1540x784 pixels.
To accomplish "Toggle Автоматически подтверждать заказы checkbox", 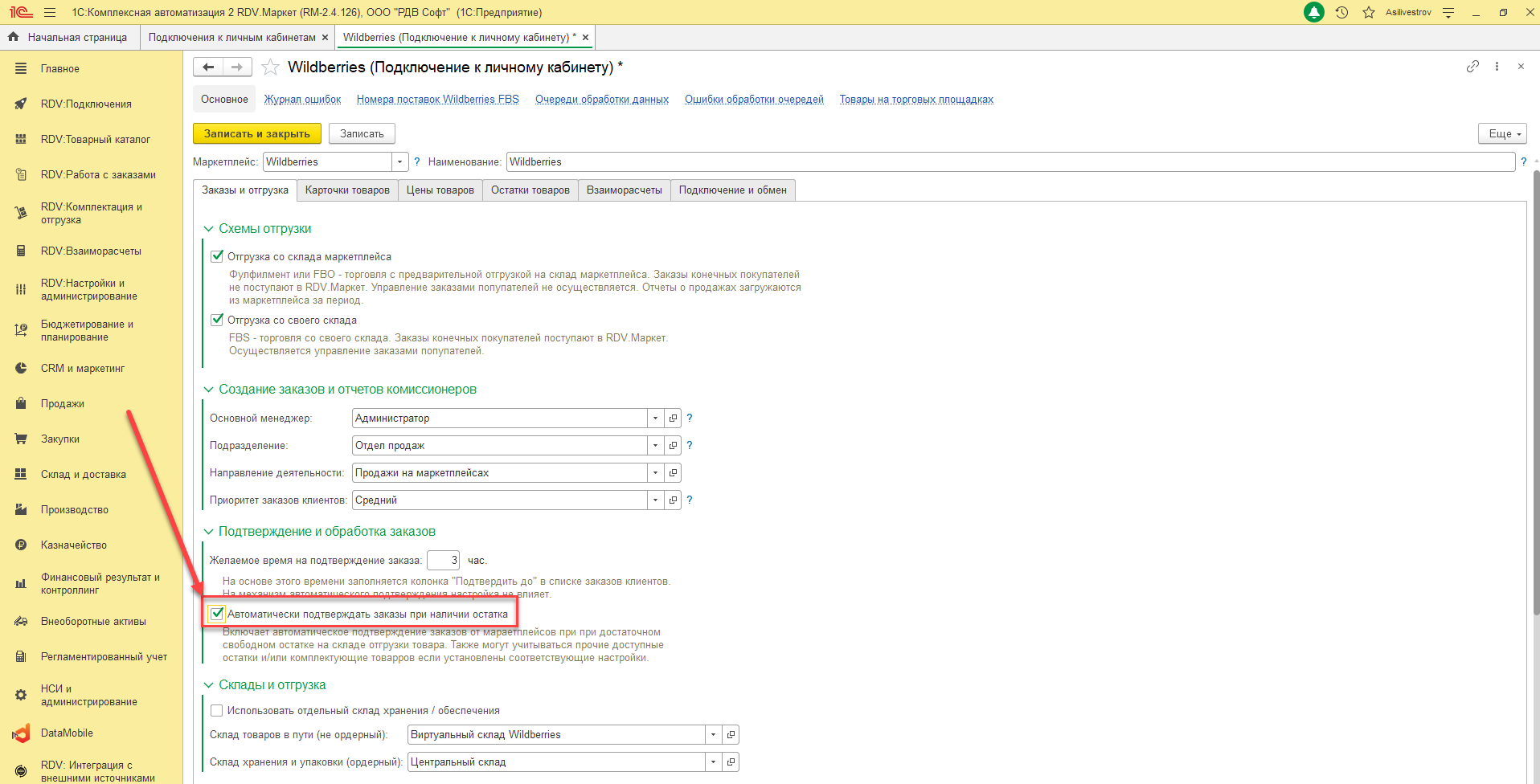I will tap(217, 614).
